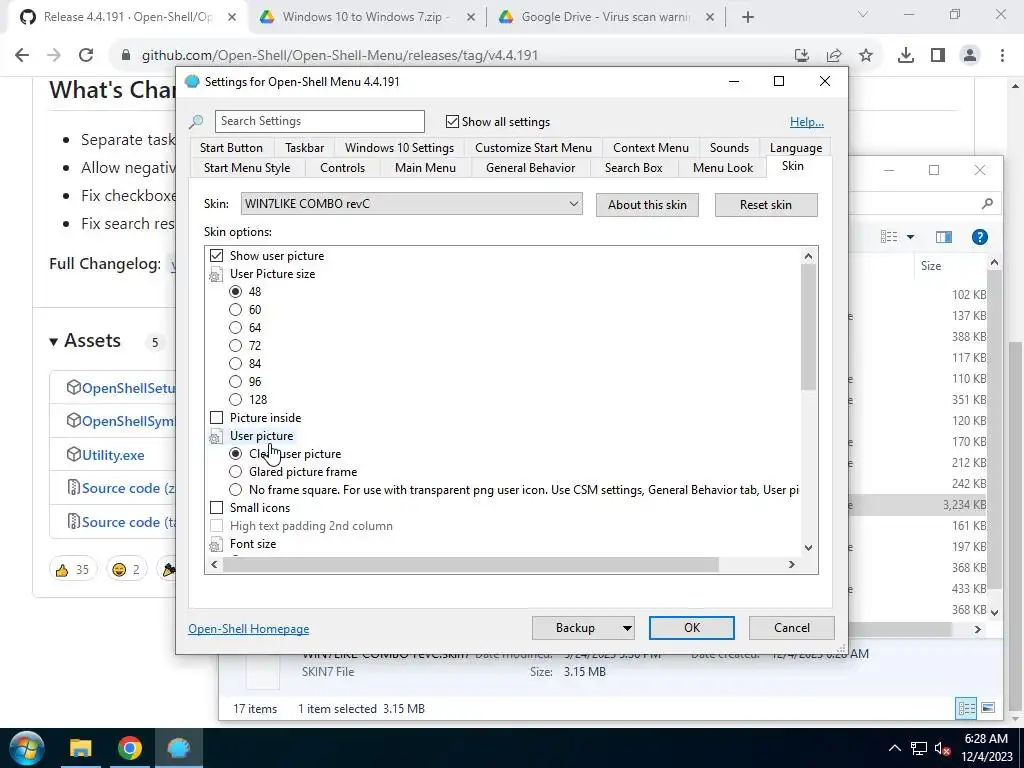Share this page icon in address bar
1024x768 pixels.
coord(834,56)
